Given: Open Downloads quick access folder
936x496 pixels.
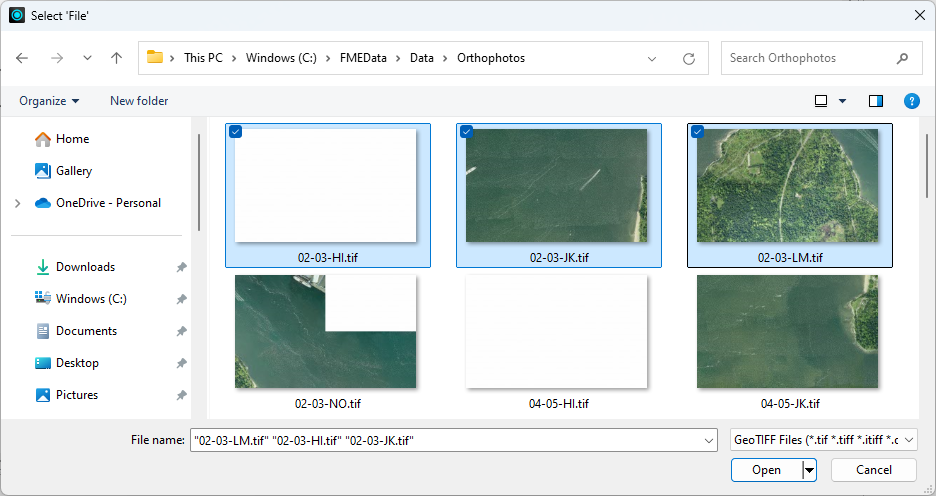Looking at the screenshot, I should pyautogui.click(x=85, y=267).
